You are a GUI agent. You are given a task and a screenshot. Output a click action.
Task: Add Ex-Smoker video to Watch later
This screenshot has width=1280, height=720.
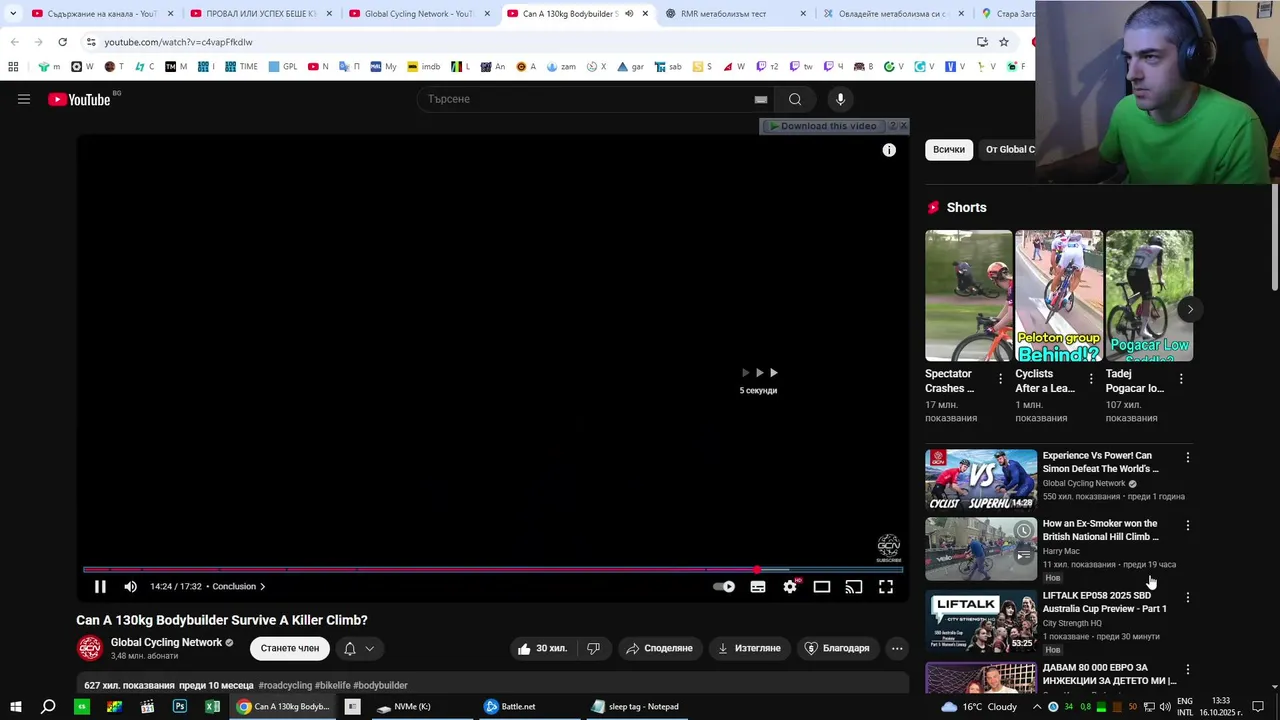point(1023,531)
